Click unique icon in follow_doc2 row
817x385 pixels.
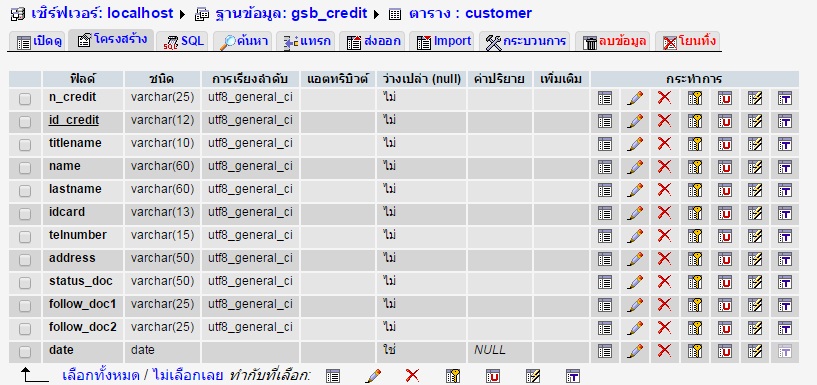click(x=724, y=328)
